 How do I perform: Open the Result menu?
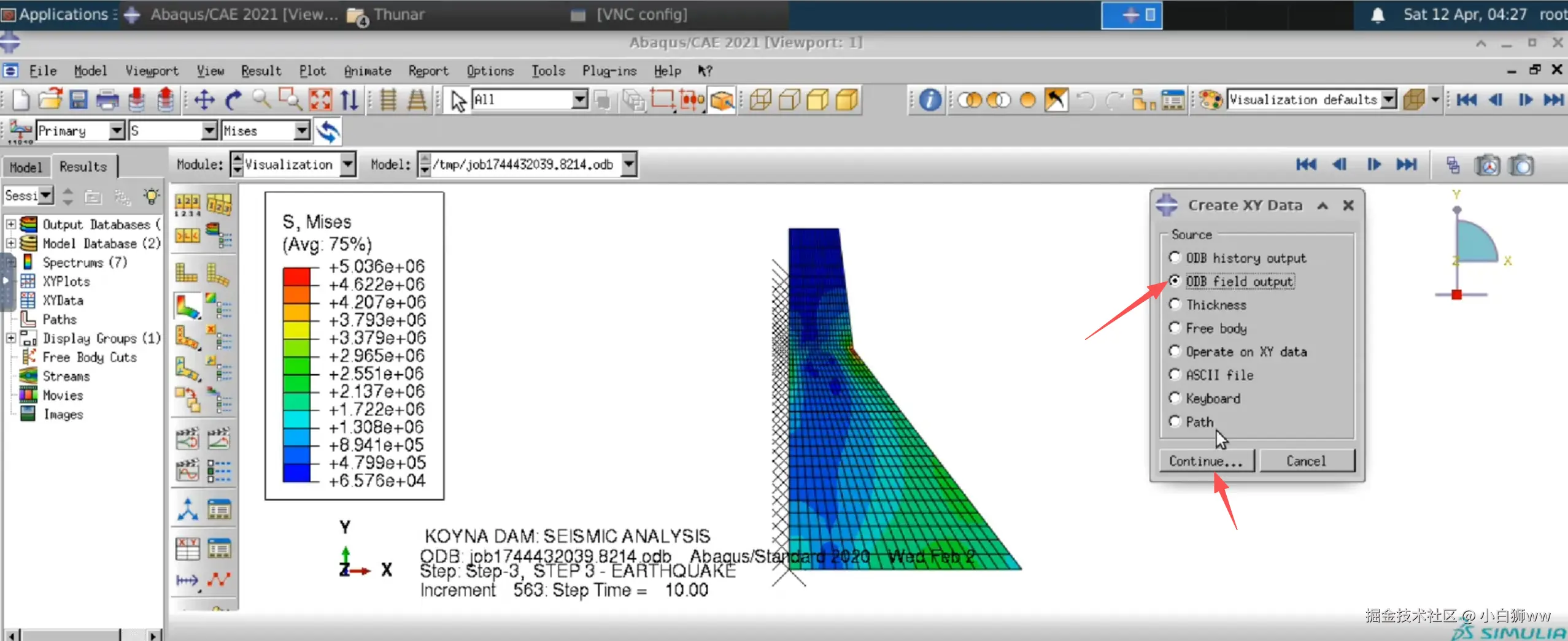(x=261, y=71)
